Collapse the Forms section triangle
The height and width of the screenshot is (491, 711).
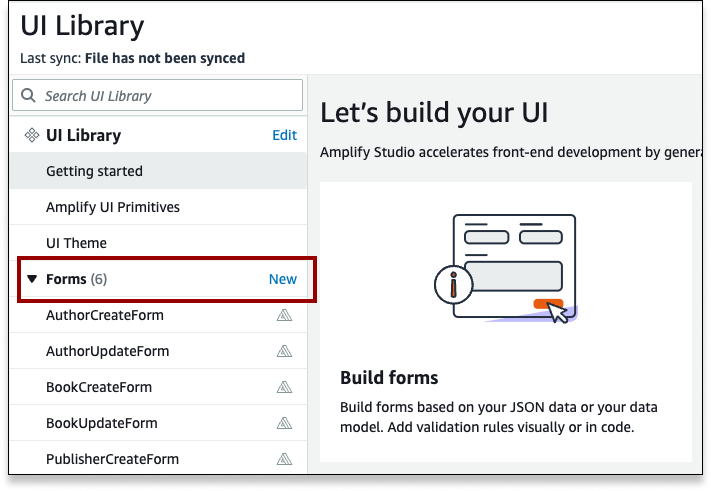tap(32, 279)
